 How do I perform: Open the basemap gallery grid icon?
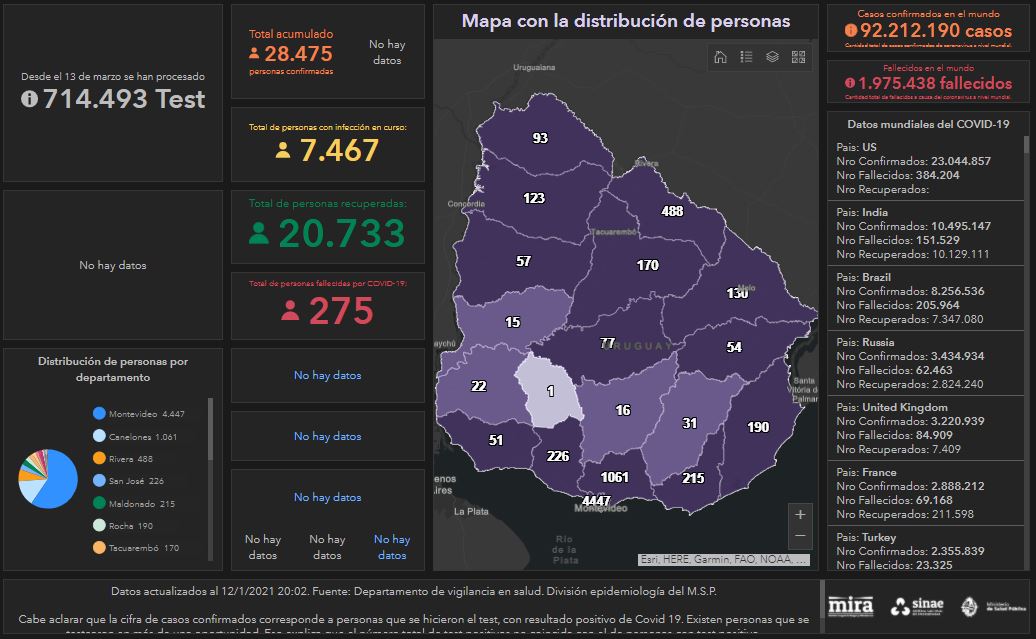798,57
